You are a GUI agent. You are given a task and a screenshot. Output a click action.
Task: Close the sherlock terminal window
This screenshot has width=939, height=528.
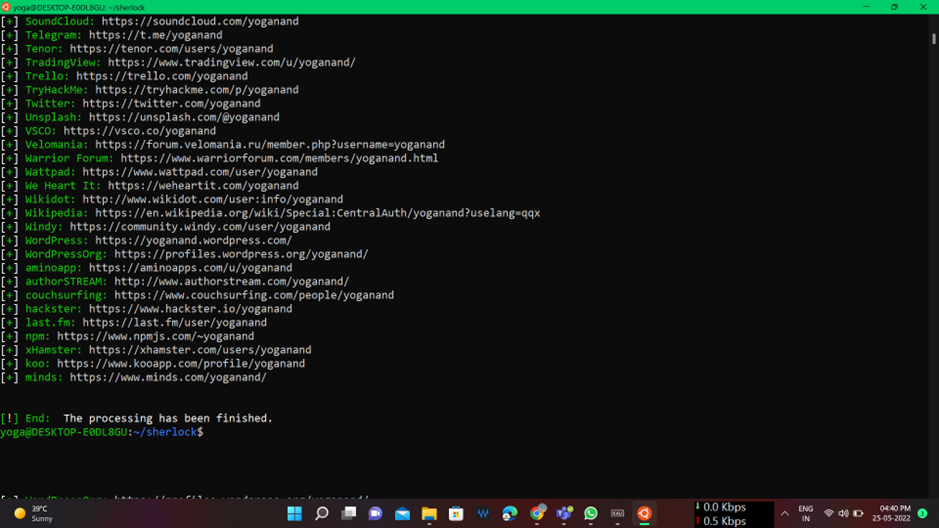click(x=923, y=7)
